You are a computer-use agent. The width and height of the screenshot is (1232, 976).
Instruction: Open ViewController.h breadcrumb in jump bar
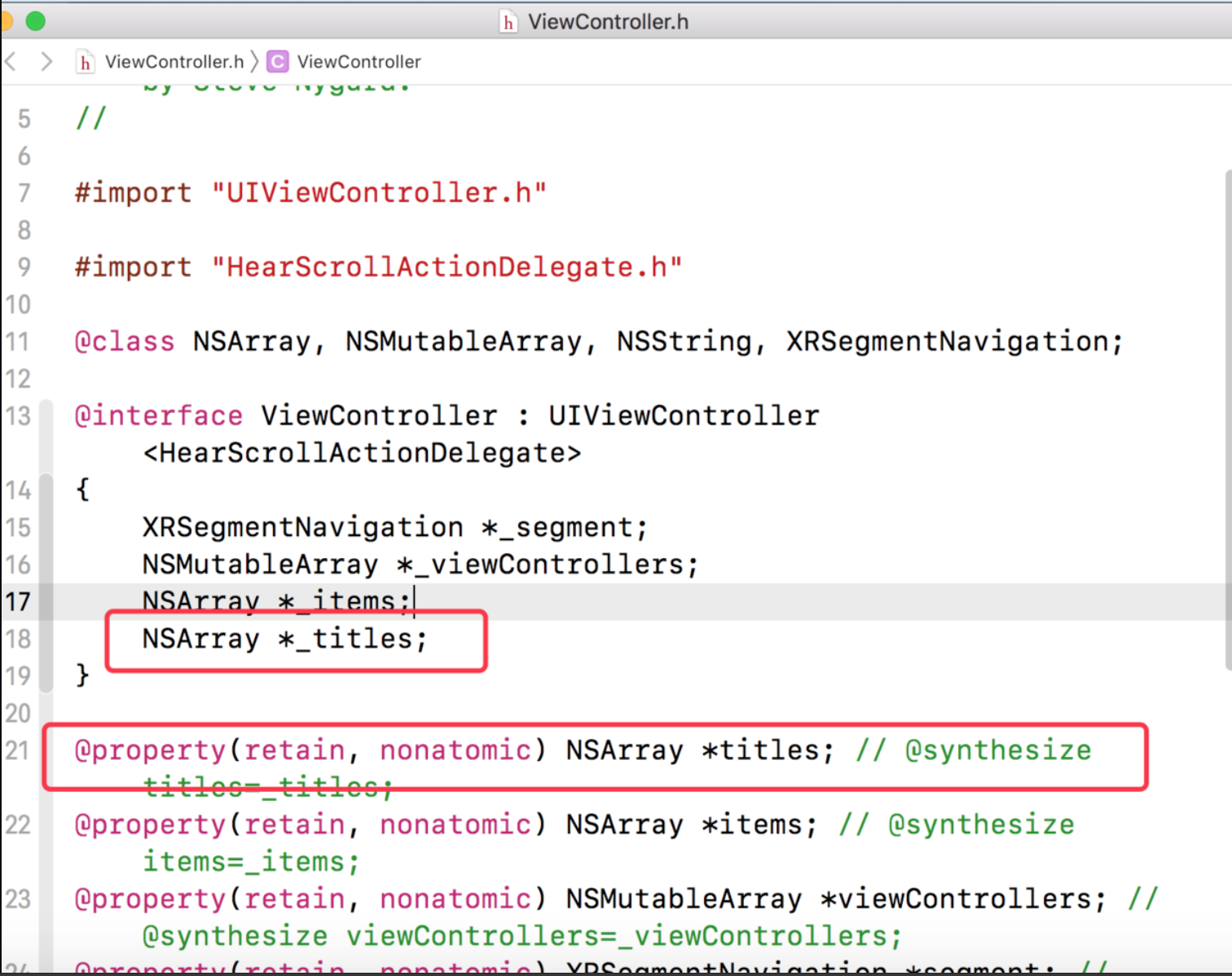(174, 62)
